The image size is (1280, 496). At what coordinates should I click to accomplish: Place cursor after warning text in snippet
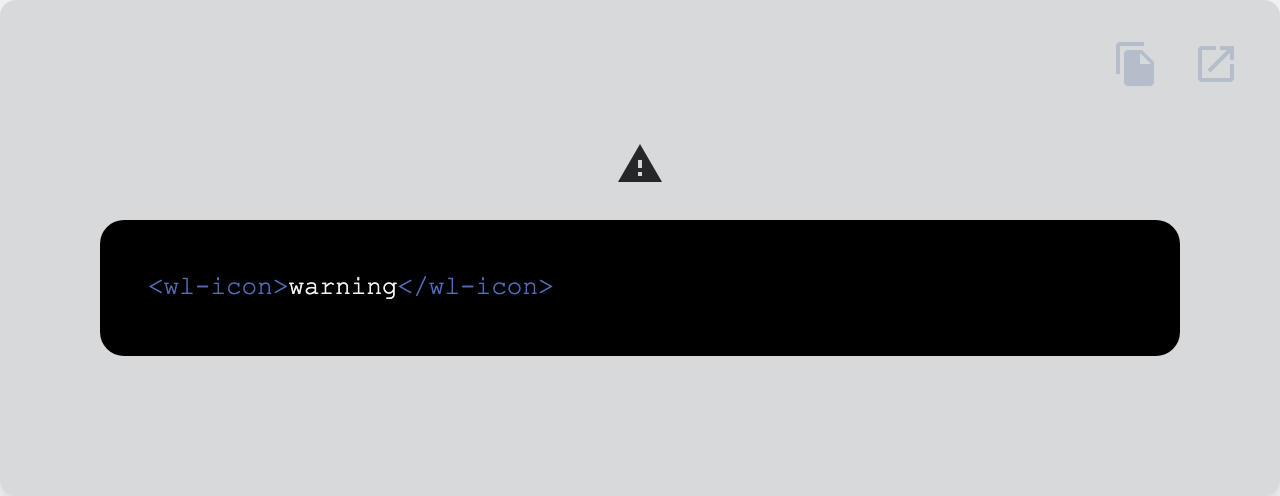pos(398,287)
